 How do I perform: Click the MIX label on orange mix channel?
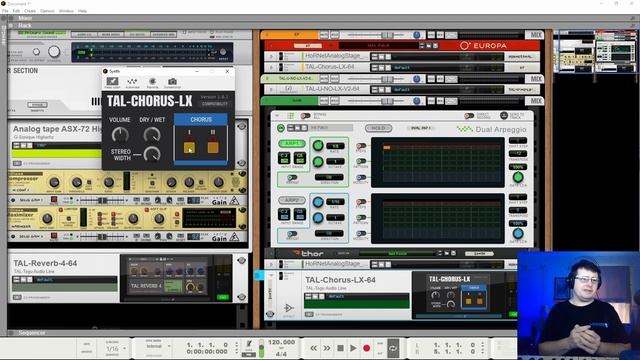[536, 35]
